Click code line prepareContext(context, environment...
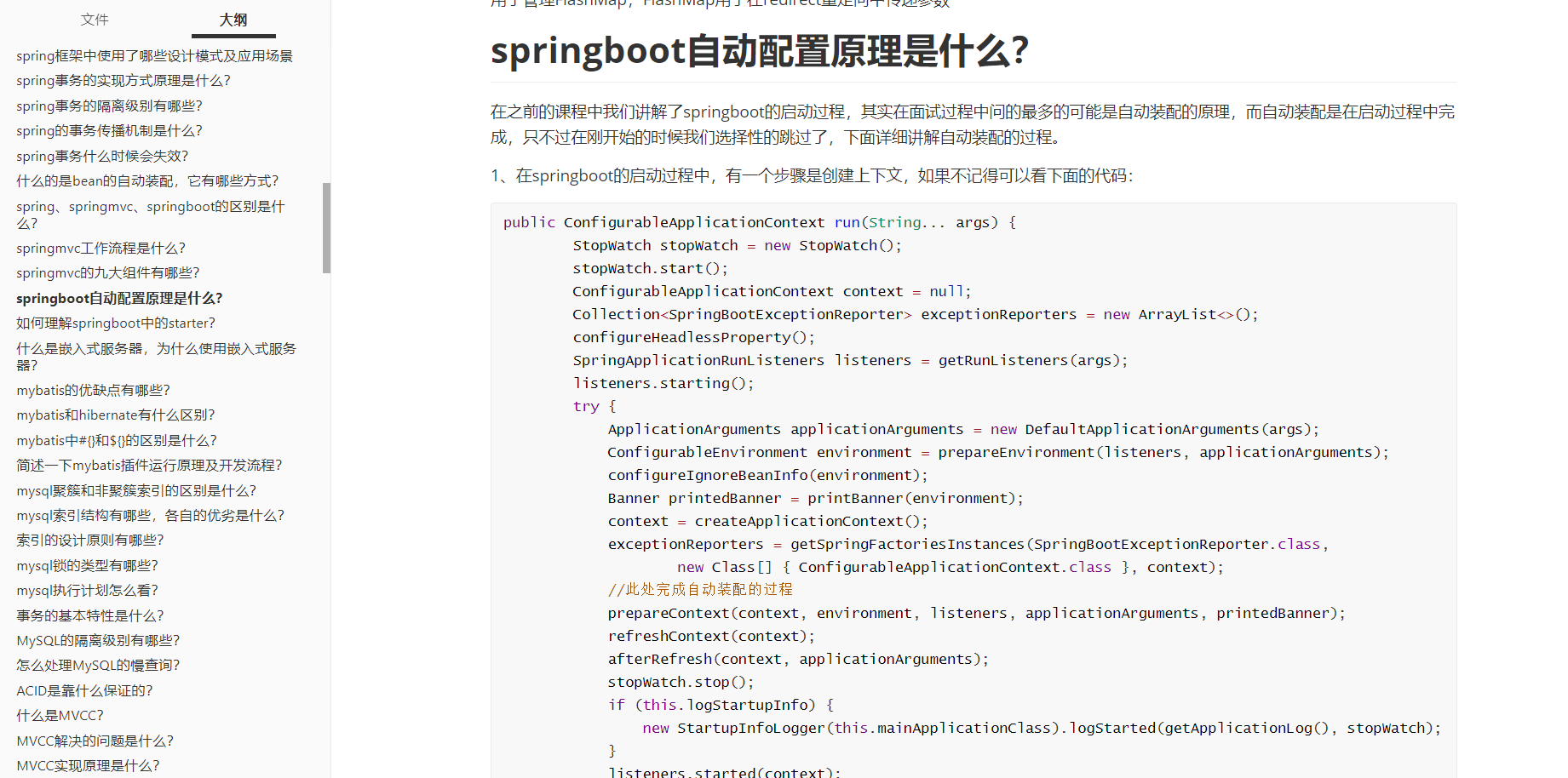 tap(976, 613)
